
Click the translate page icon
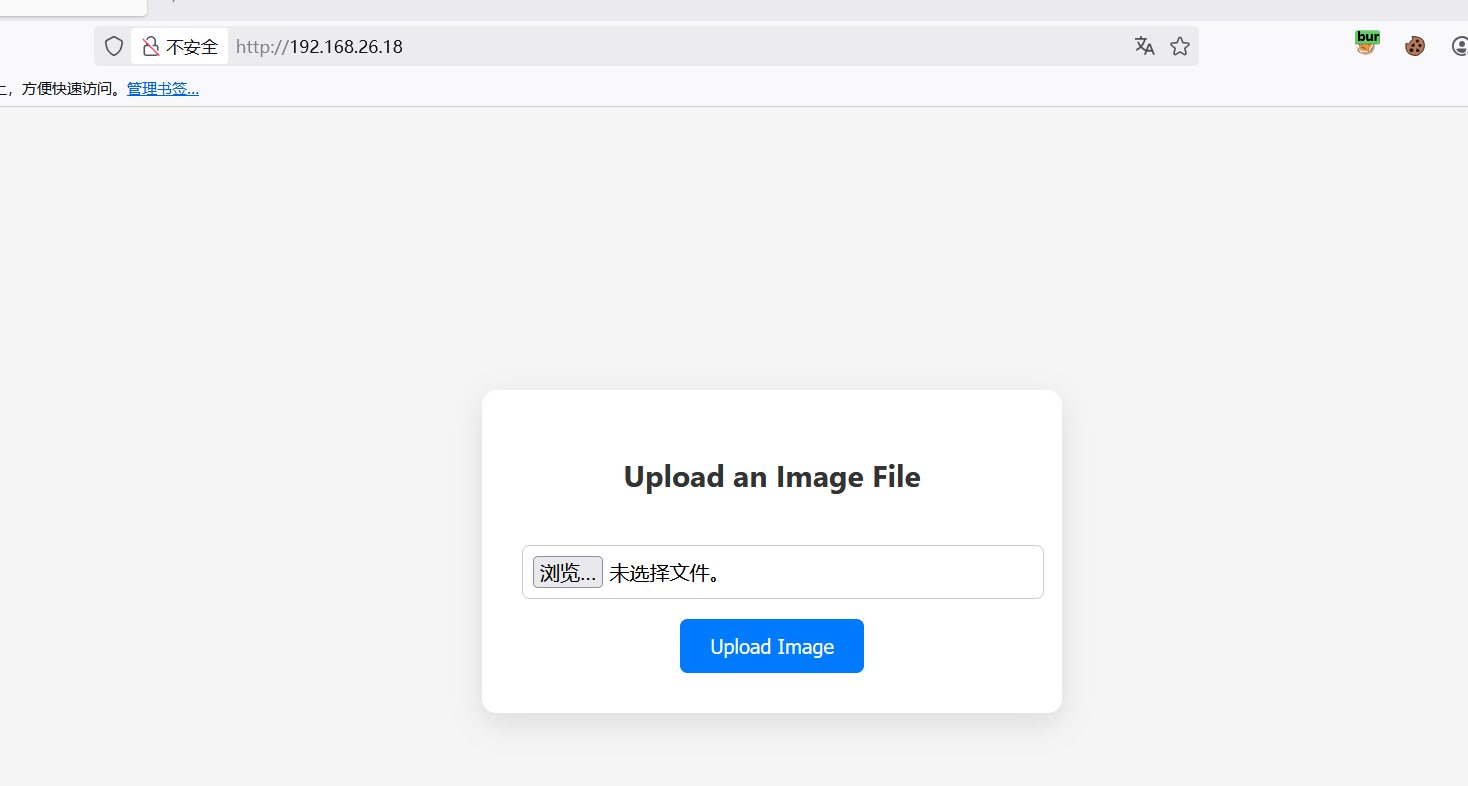[x=1144, y=46]
